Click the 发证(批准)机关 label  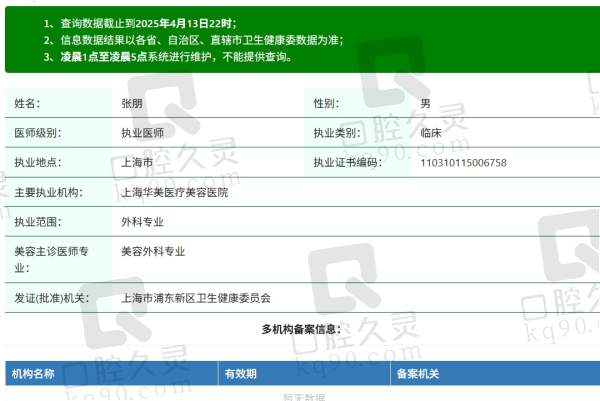52,298
